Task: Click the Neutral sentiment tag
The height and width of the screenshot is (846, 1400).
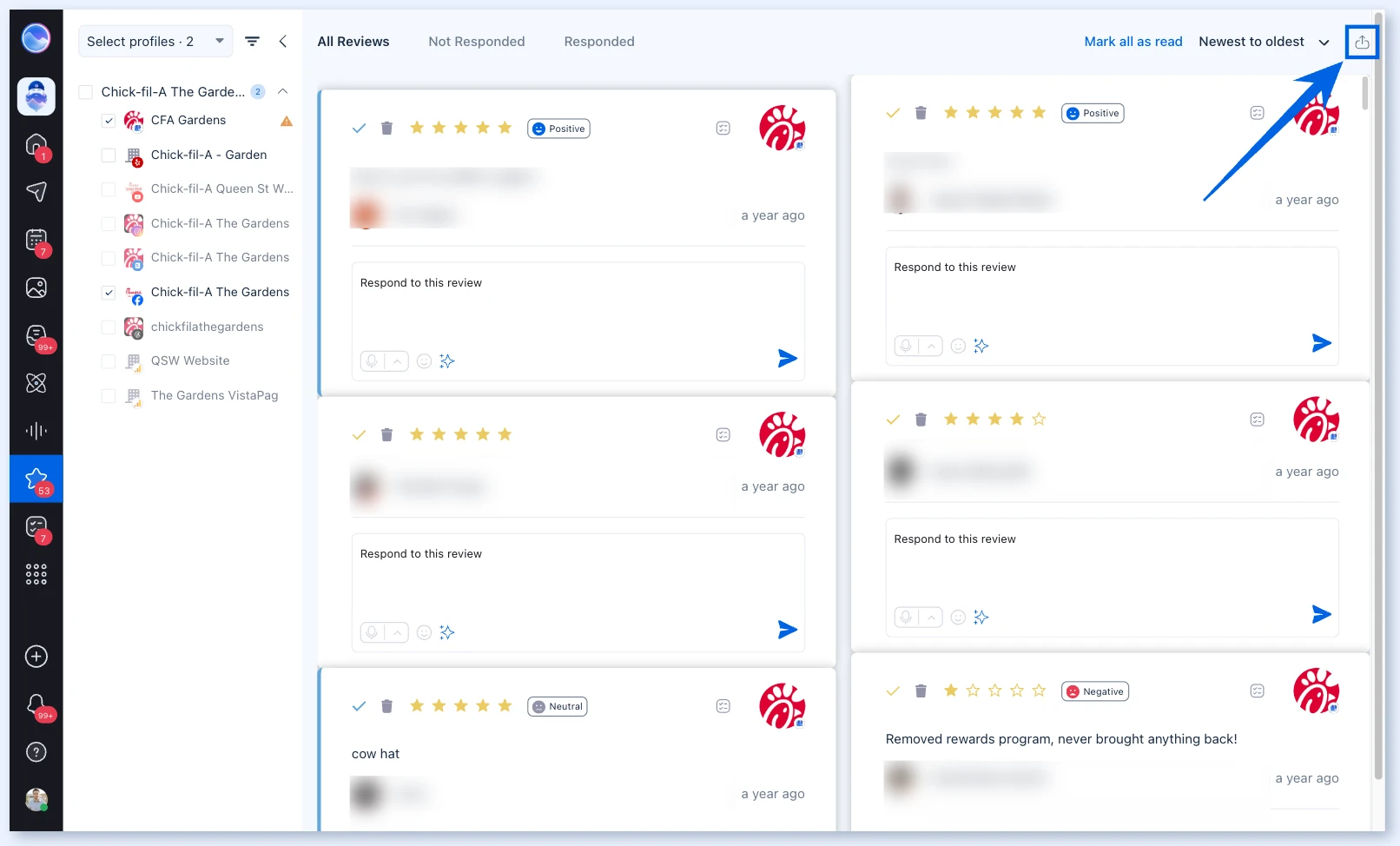Action: coord(558,706)
